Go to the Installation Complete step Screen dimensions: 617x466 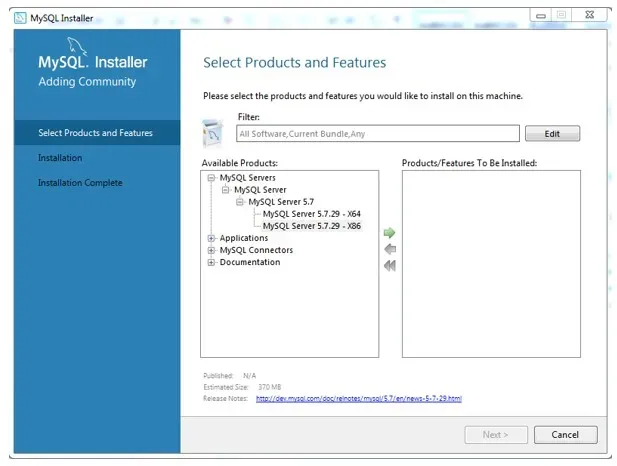pyautogui.click(x=80, y=183)
